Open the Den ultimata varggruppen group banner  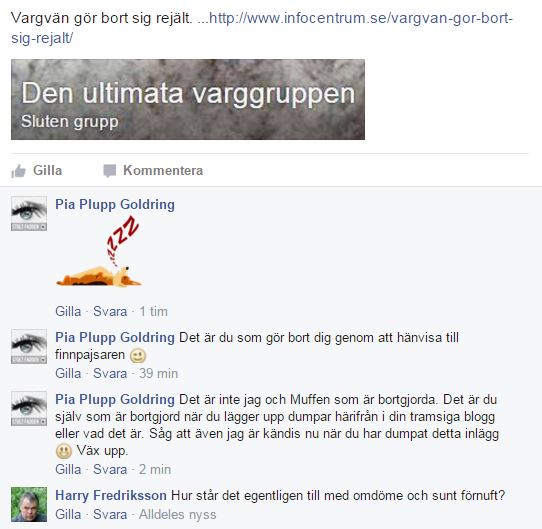coord(188,100)
